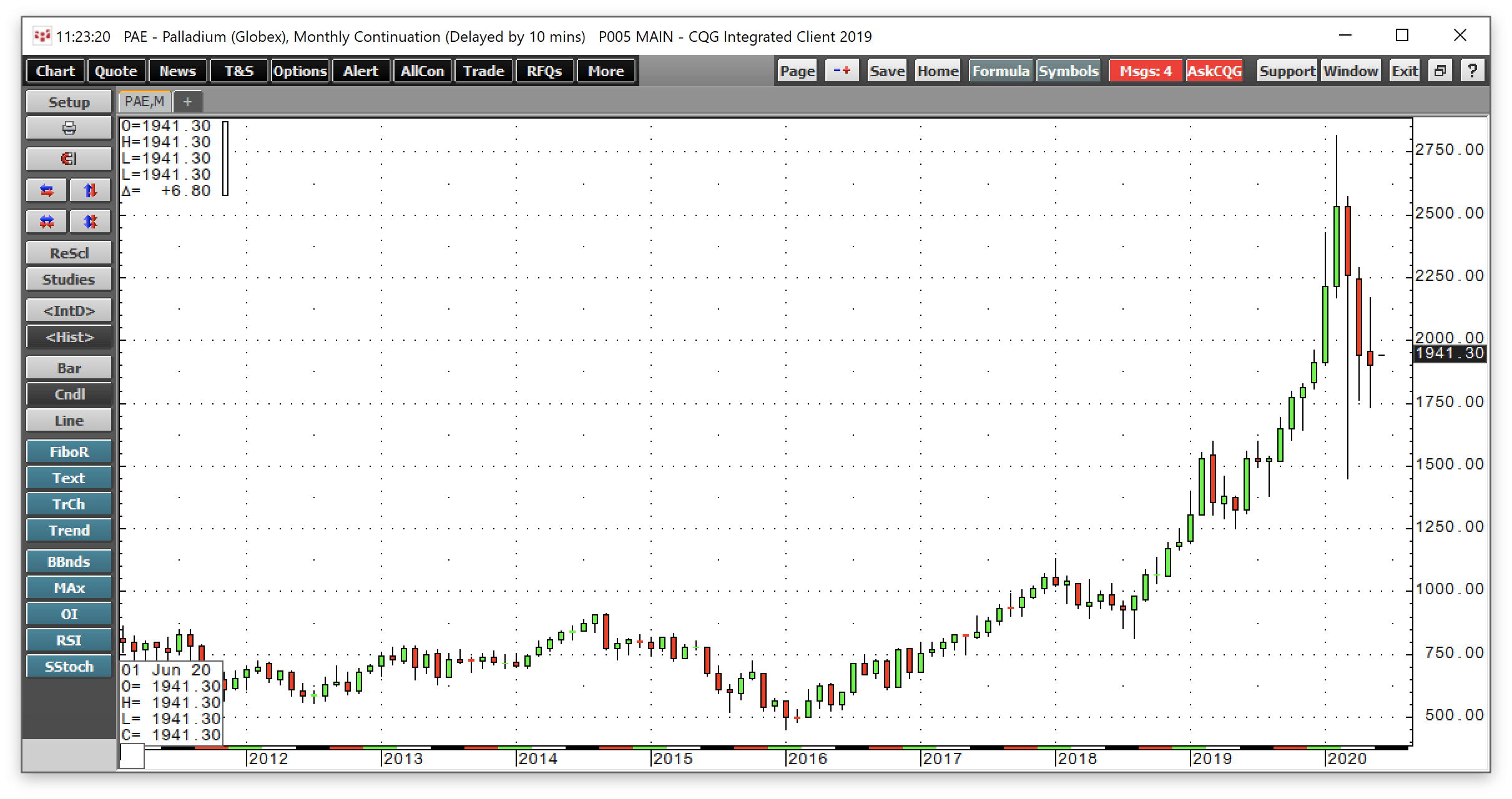Screen dimensions: 1512x799
Task: Switch to <Hist> historical mode
Action: (x=69, y=337)
